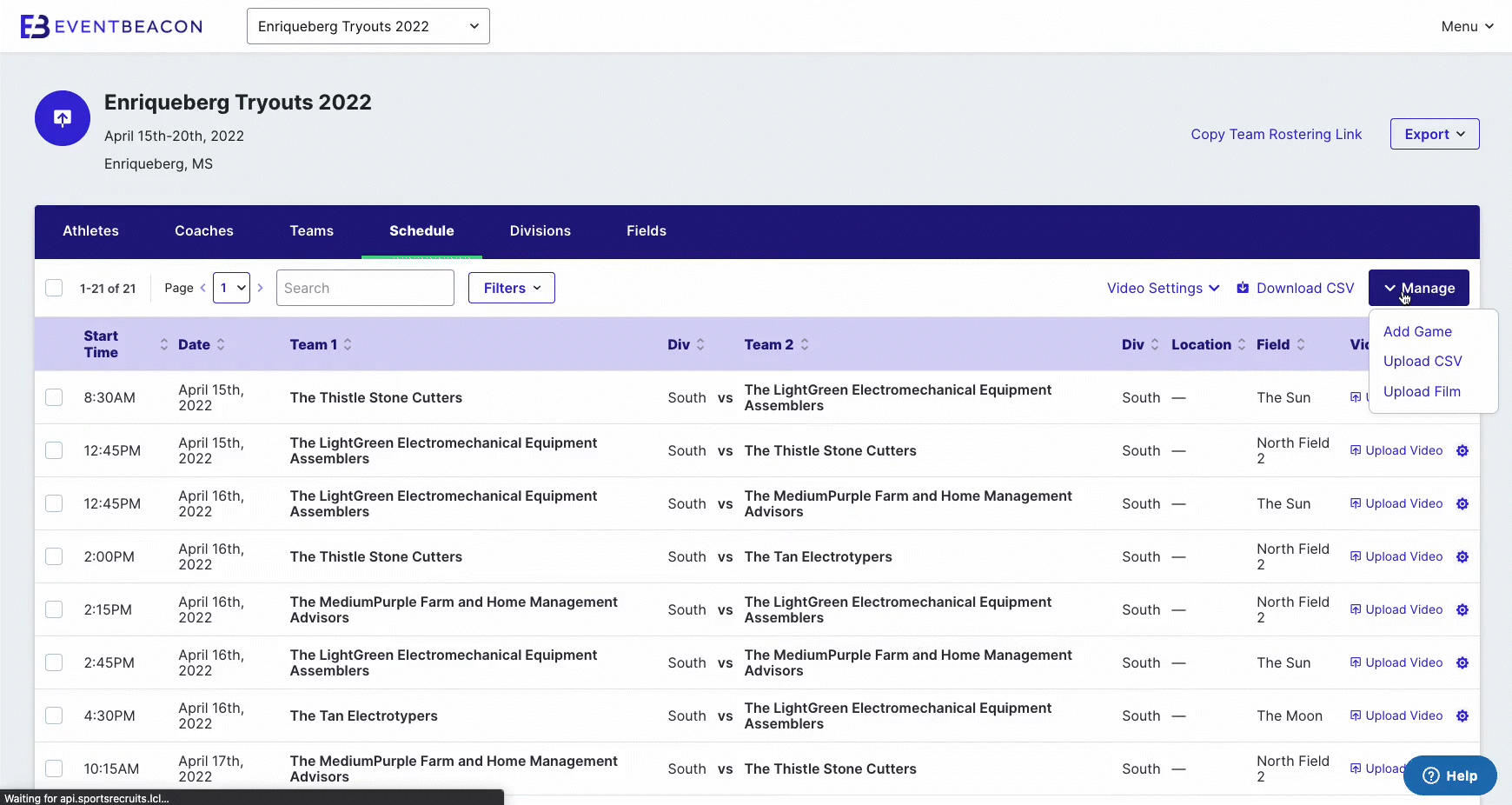Open the page number dropdown
This screenshot has height=805, width=1512.
tap(232, 288)
